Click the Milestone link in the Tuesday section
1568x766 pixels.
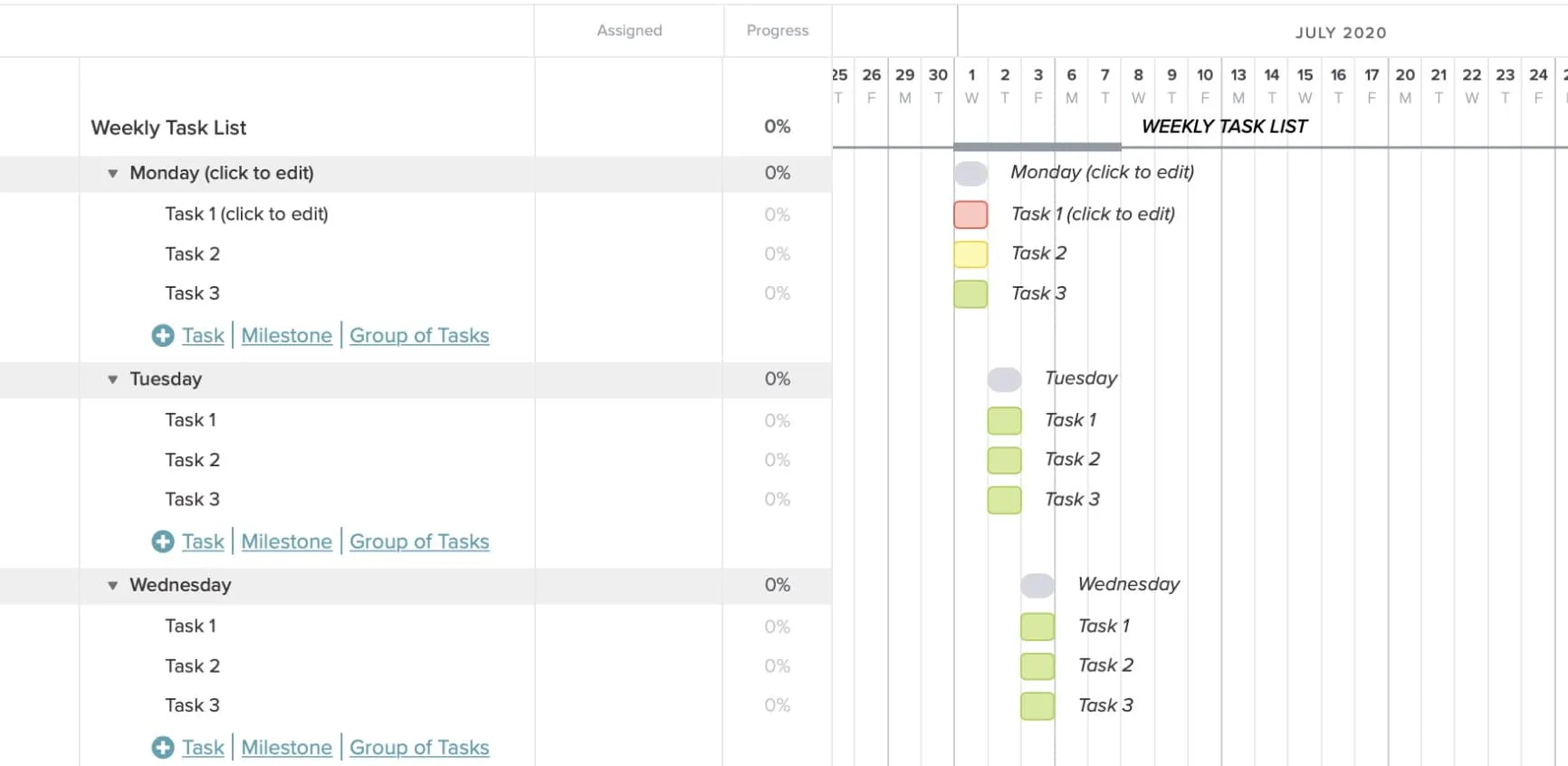[286, 541]
